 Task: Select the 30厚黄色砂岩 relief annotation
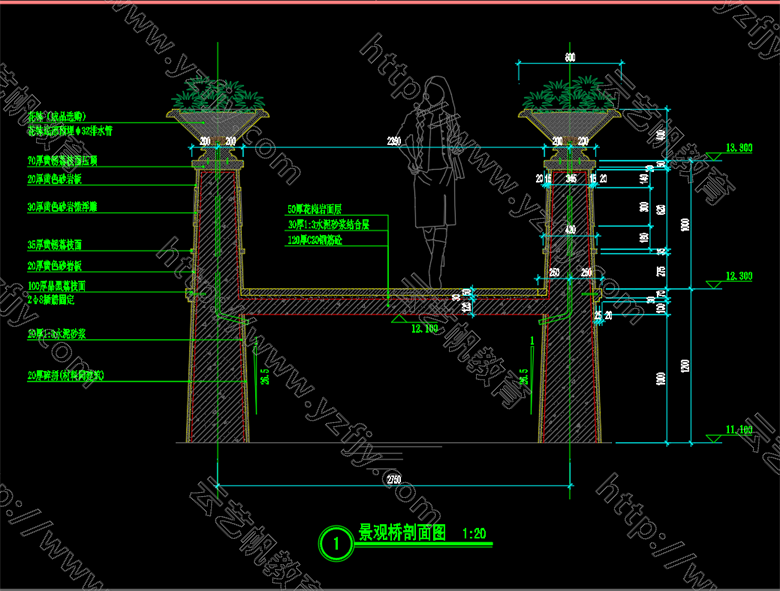click(62, 207)
